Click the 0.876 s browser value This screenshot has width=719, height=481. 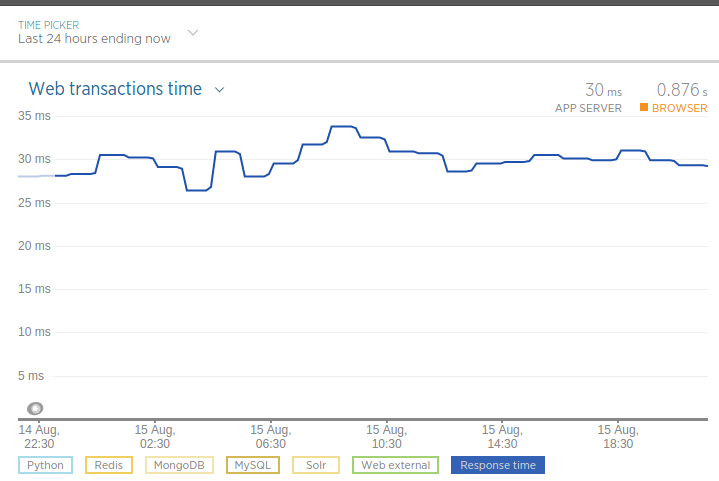[x=681, y=90]
